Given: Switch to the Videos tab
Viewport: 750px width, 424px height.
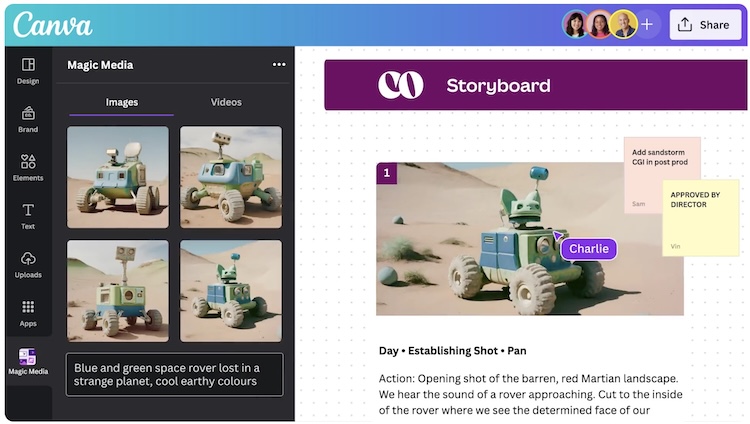Looking at the screenshot, I should coord(226,102).
